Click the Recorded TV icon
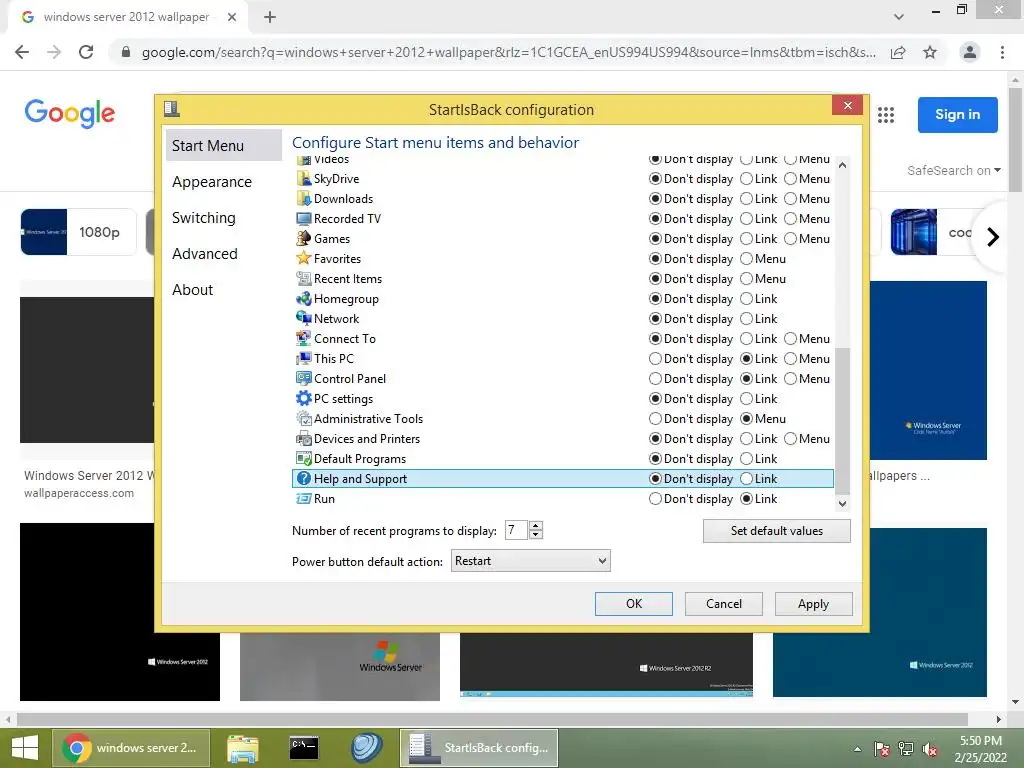 coord(304,219)
